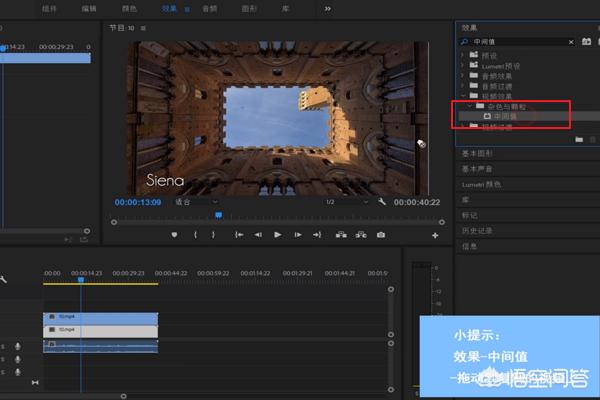Switch to the 音频 workspace tab
Screen dimensions: 600x400
[209, 8]
